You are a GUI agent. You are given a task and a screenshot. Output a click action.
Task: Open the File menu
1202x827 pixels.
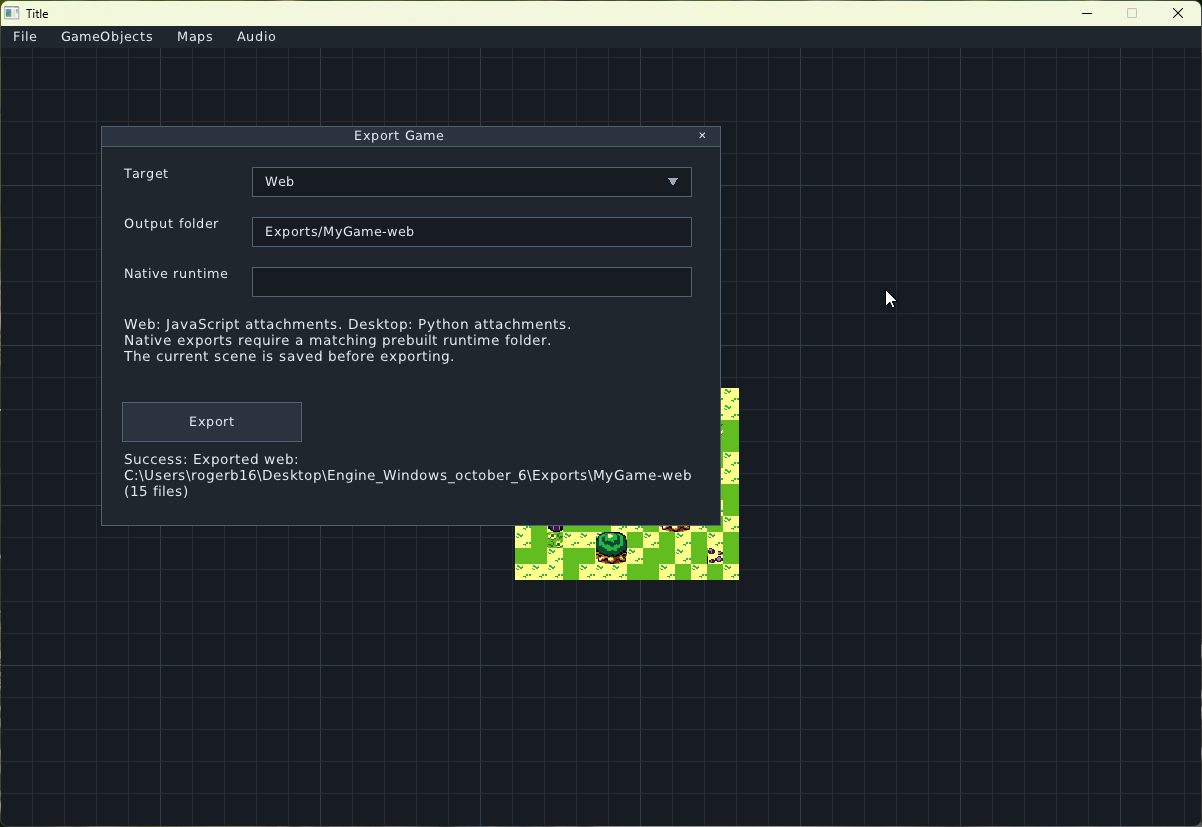point(25,37)
